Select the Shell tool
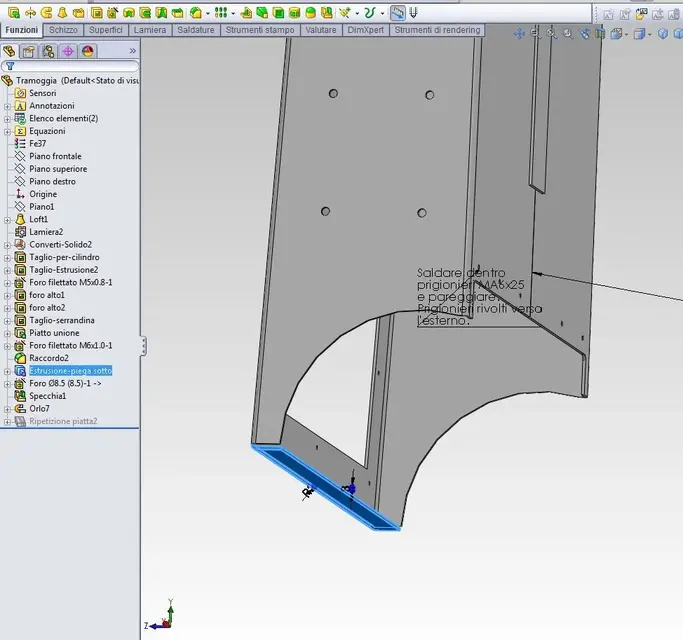Image resolution: width=683 pixels, height=640 pixels. tap(278, 13)
